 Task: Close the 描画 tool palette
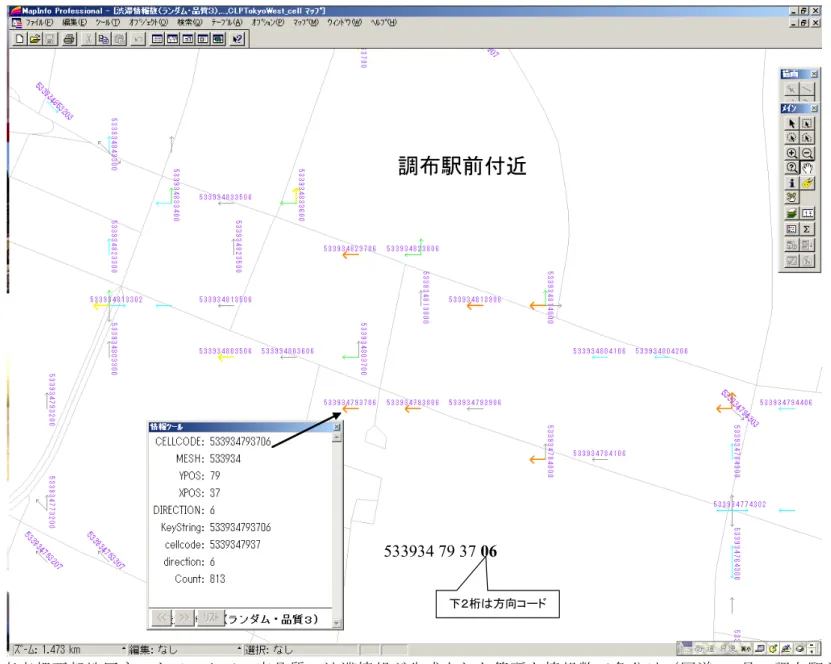(x=815, y=74)
